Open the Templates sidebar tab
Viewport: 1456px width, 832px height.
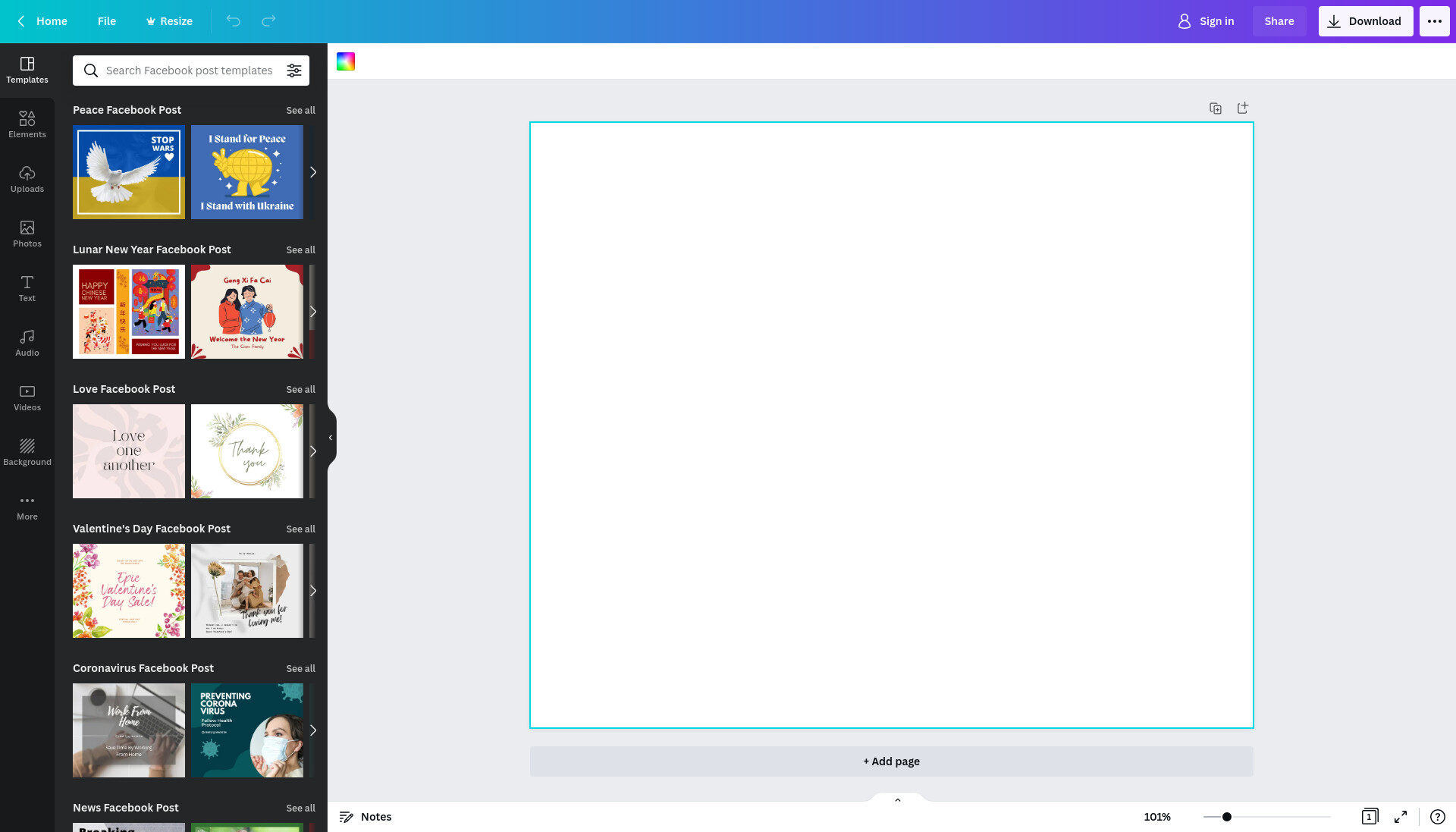click(x=27, y=70)
